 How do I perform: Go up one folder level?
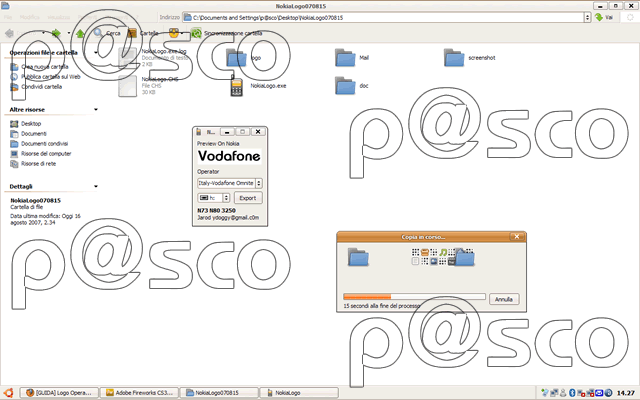[x=80, y=33]
